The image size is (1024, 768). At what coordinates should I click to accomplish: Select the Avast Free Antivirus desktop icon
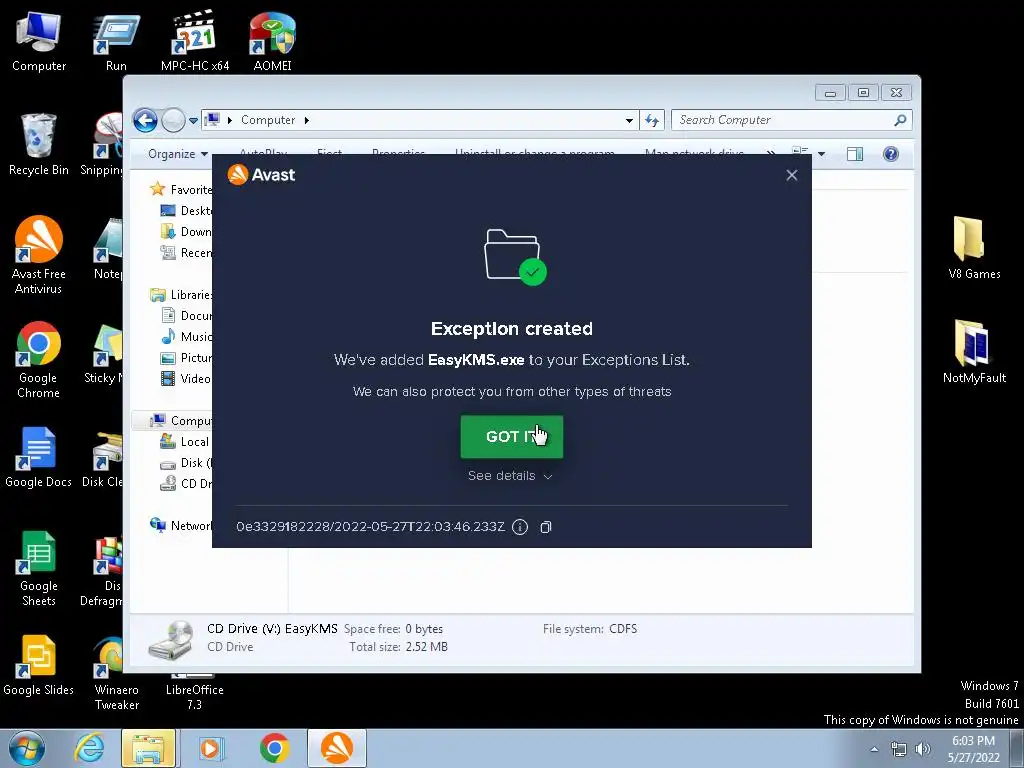pos(39,255)
